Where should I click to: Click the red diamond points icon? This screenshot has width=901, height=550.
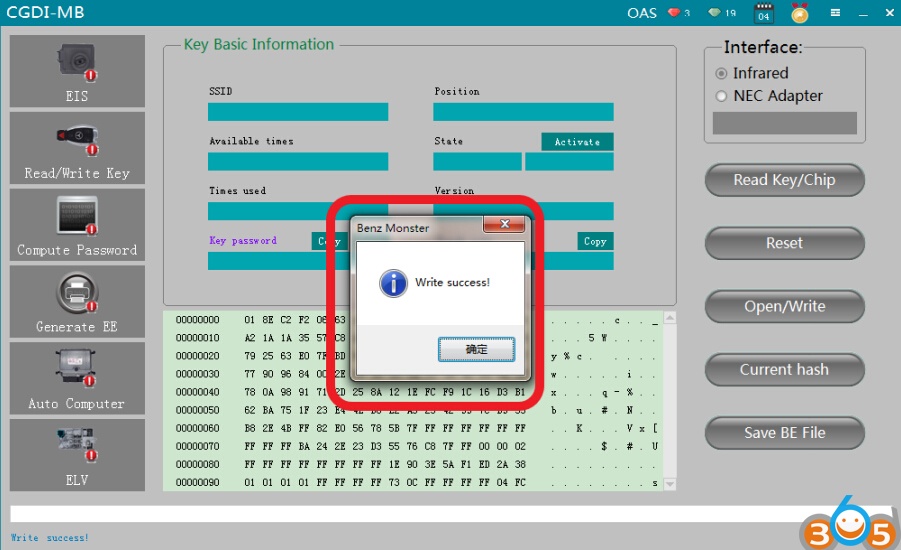coord(673,12)
